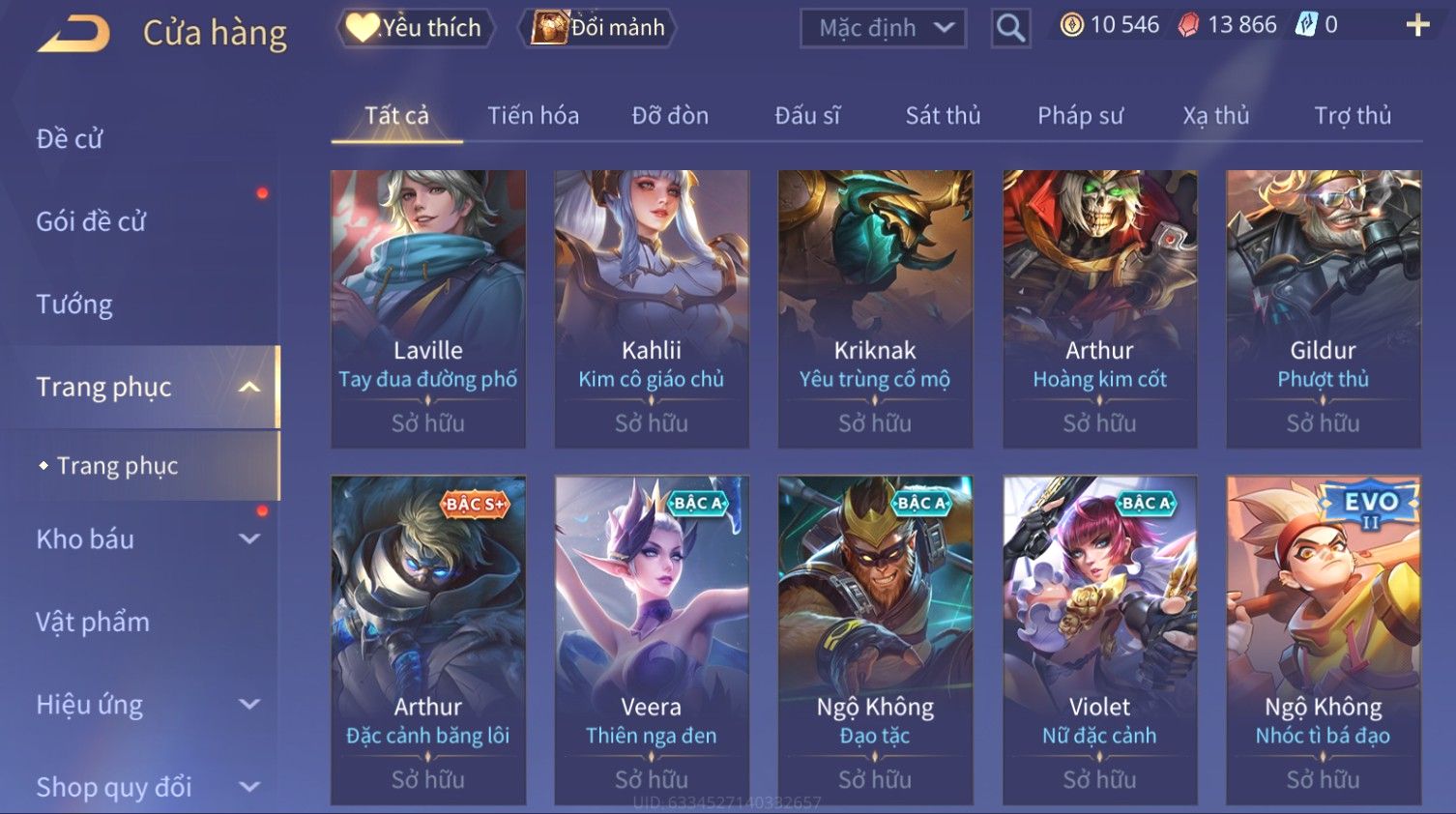
Task: Open Đổi mảnh chest exchange
Action: point(597,27)
